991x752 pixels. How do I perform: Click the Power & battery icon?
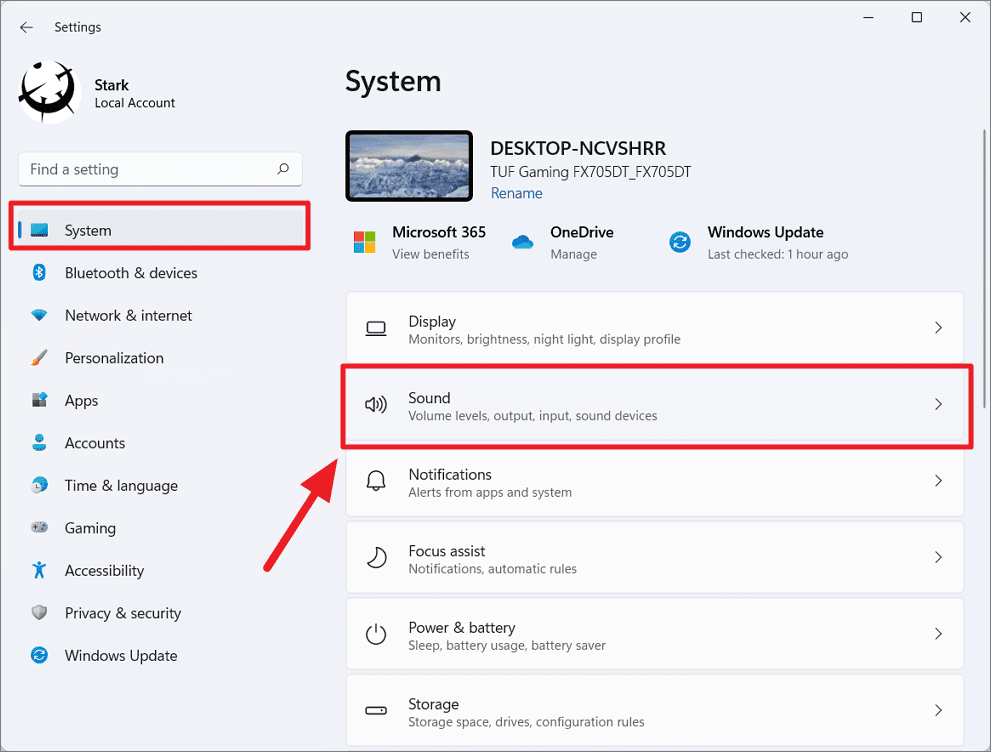[x=375, y=634]
